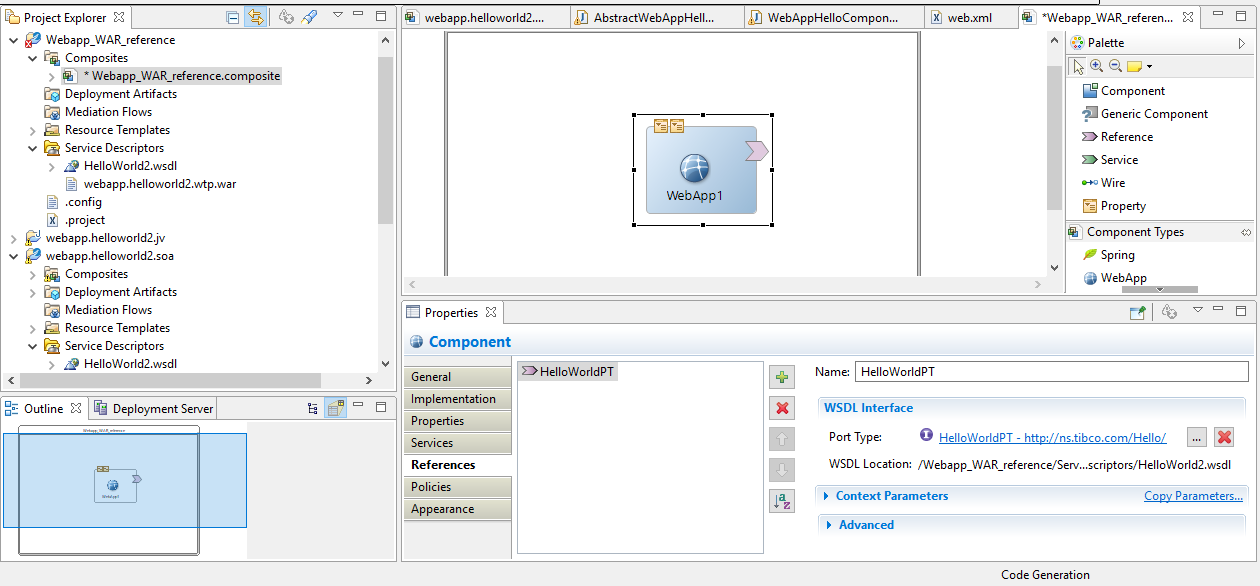Open the HelloWorldPT port type link
The width and height of the screenshot is (1260, 586).
[x=1052, y=437]
